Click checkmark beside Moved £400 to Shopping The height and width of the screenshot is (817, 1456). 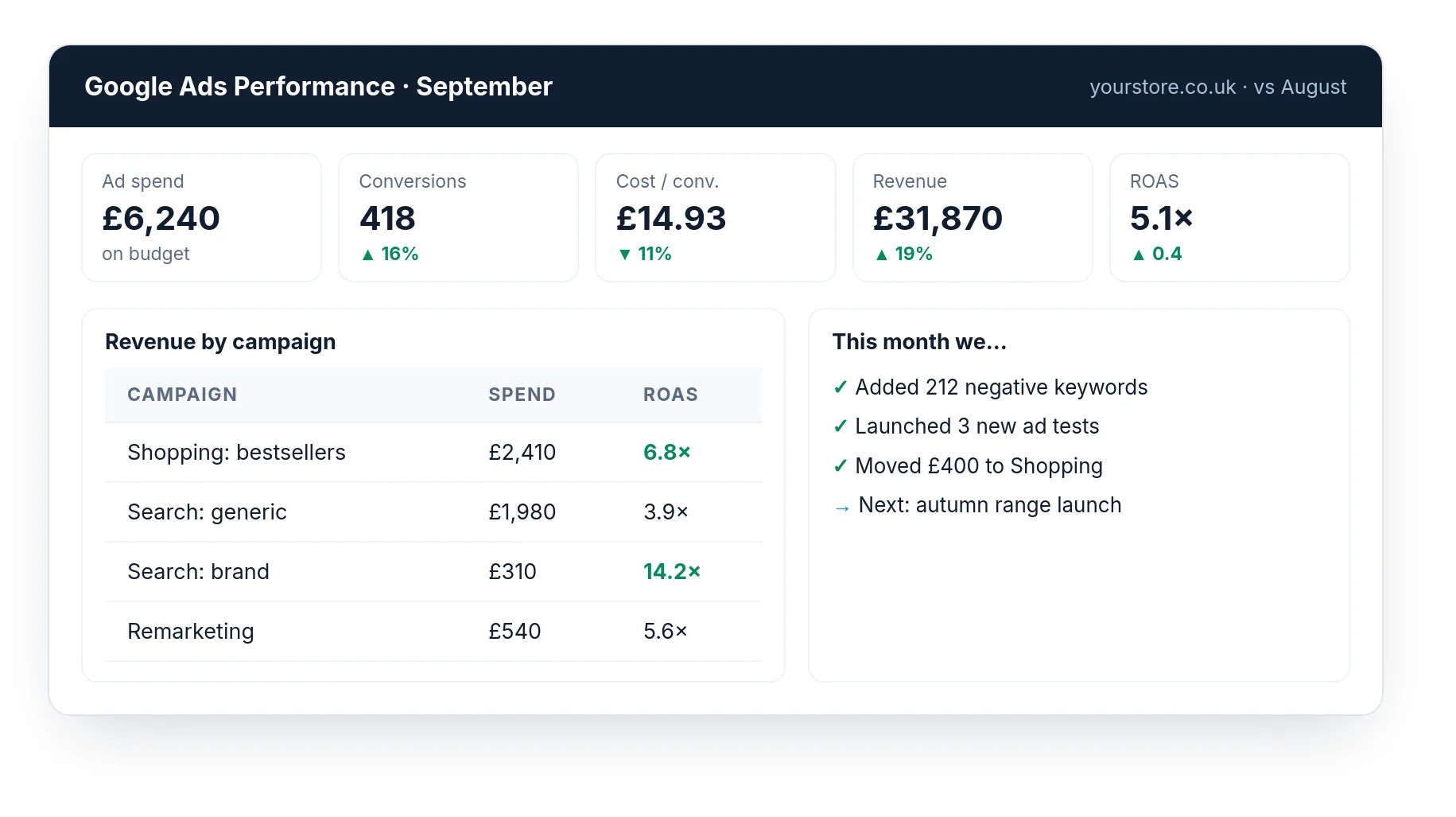pos(841,466)
